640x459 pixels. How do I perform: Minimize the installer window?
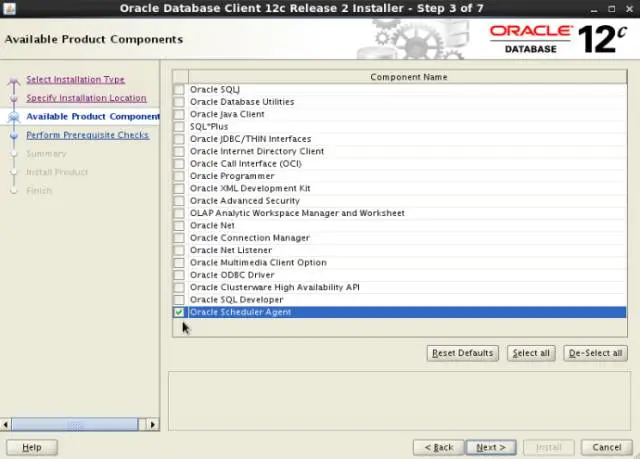594,9
